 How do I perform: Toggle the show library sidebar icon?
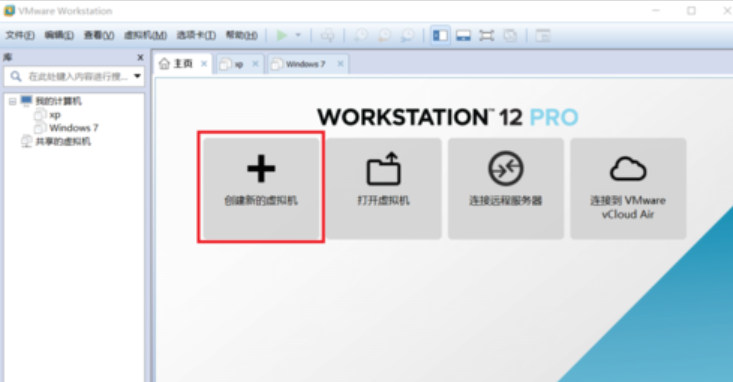coord(440,36)
